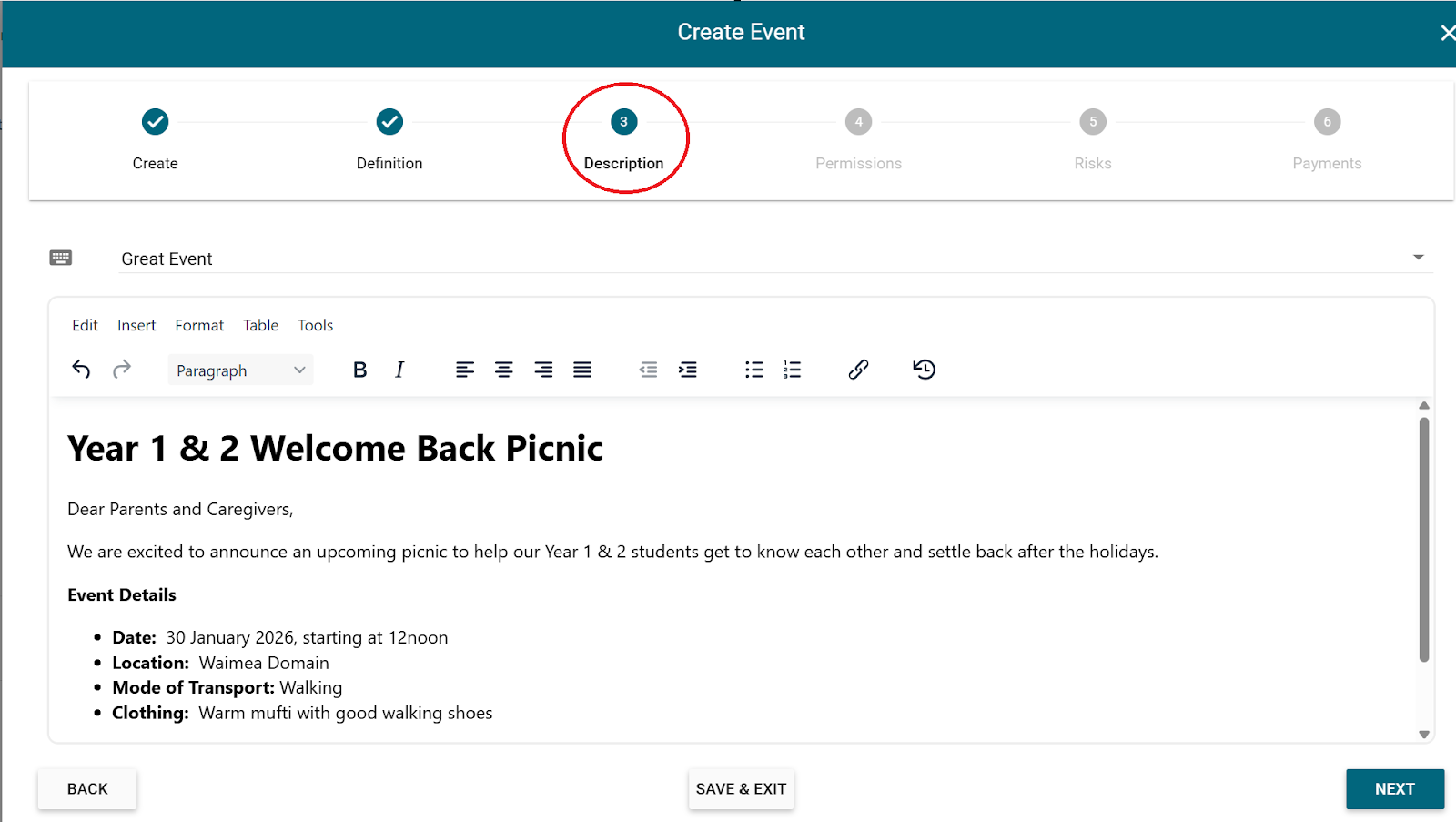Open the Table menu
Viewport: 1456px width, 822px height.
point(260,326)
